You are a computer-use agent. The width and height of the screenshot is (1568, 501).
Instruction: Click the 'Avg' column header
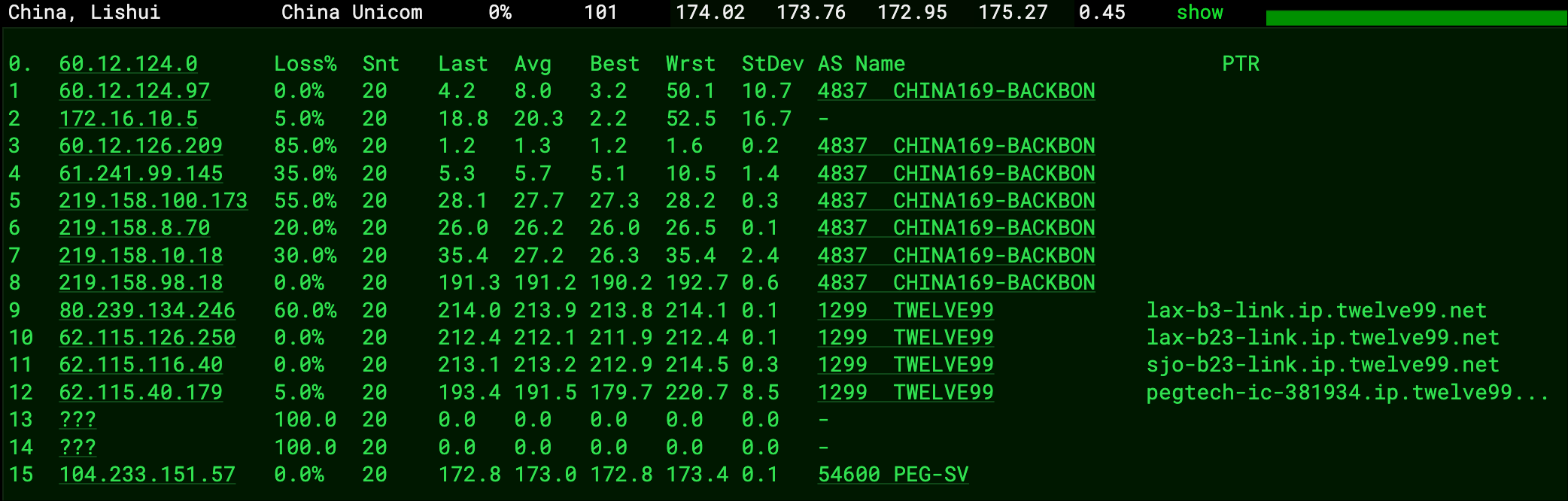[533, 64]
